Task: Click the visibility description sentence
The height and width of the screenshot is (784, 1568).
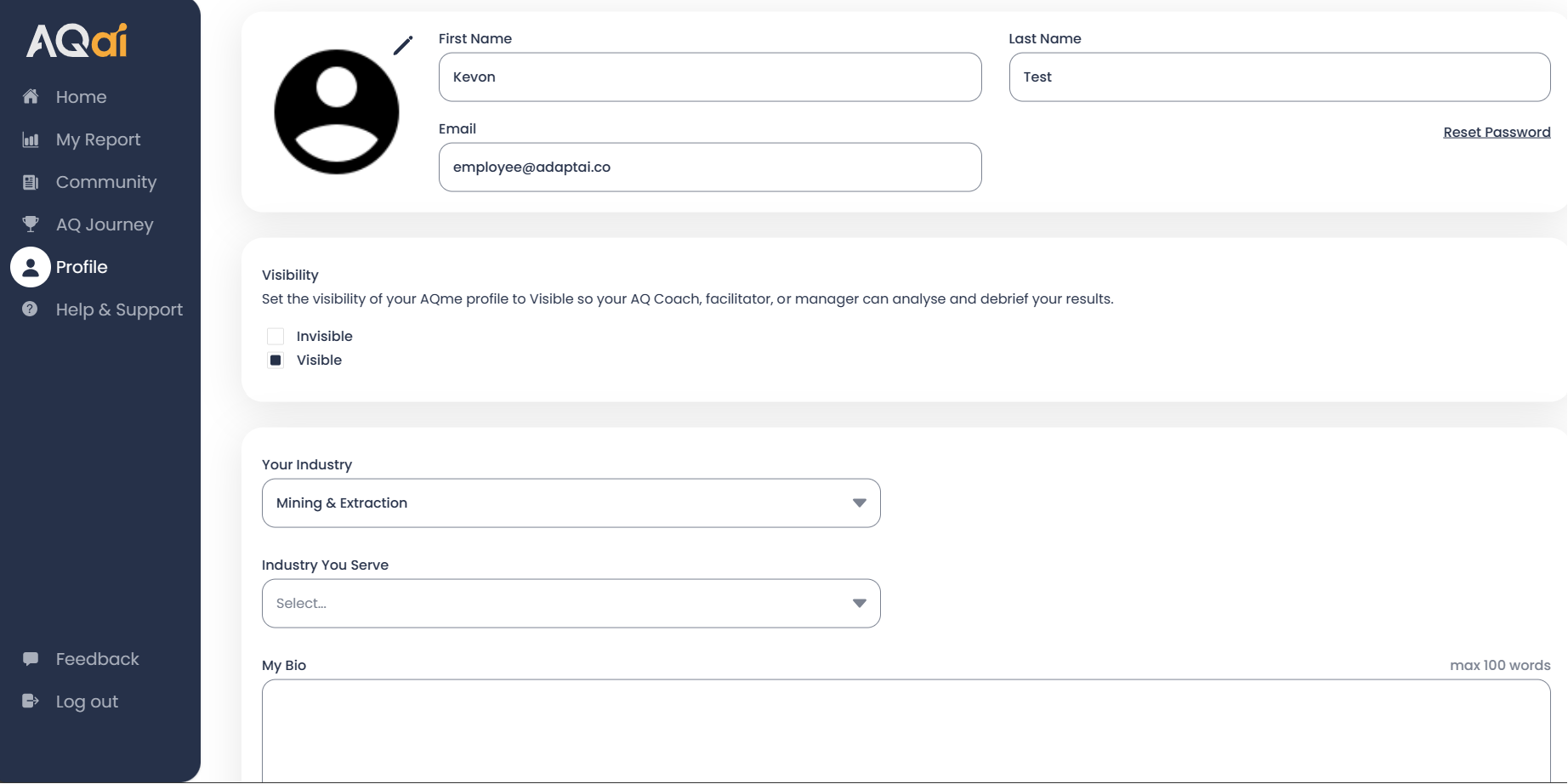Action: click(688, 299)
